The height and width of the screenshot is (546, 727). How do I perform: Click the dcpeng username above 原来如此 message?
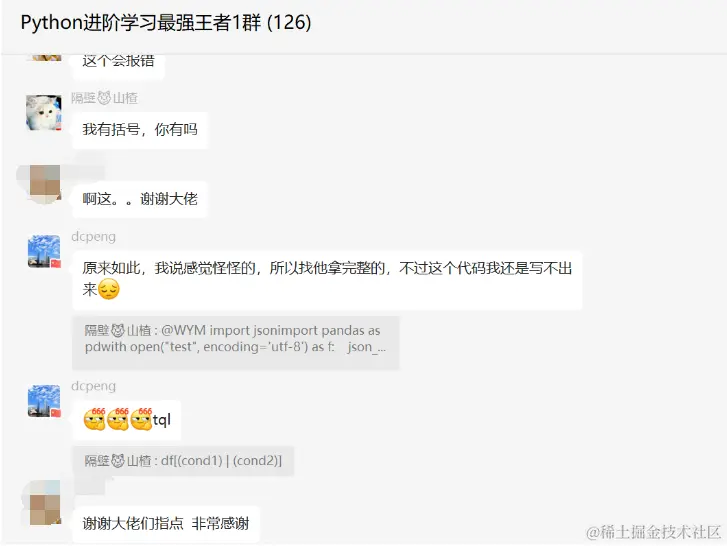coord(94,236)
